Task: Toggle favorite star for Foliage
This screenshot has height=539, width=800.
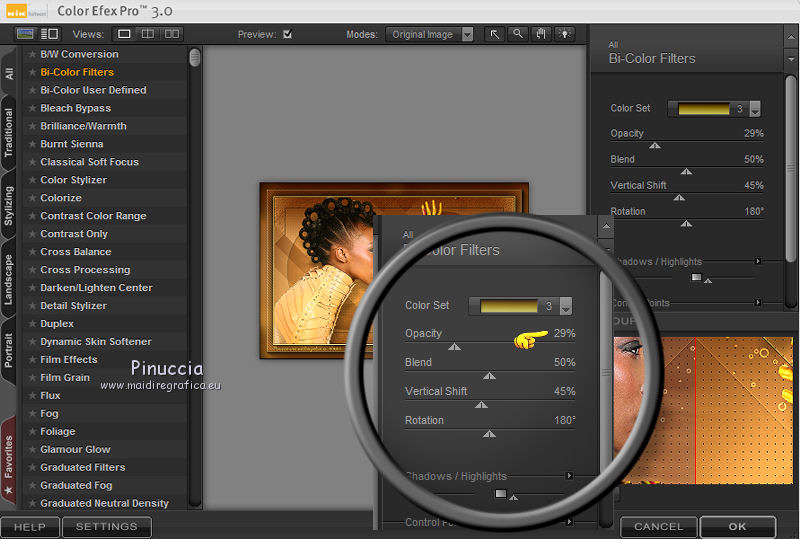Action: coord(32,431)
